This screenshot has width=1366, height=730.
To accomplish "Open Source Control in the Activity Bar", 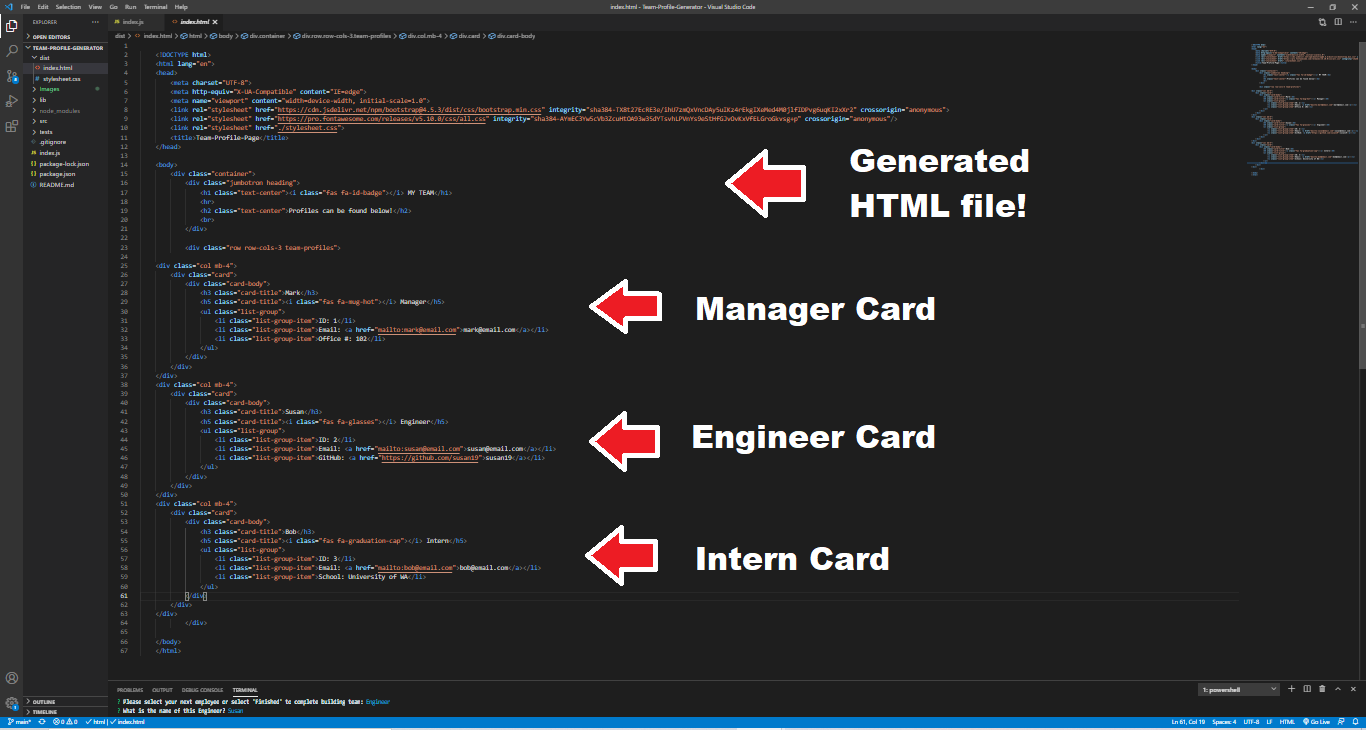I will pyautogui.click(x=12, y=76).
